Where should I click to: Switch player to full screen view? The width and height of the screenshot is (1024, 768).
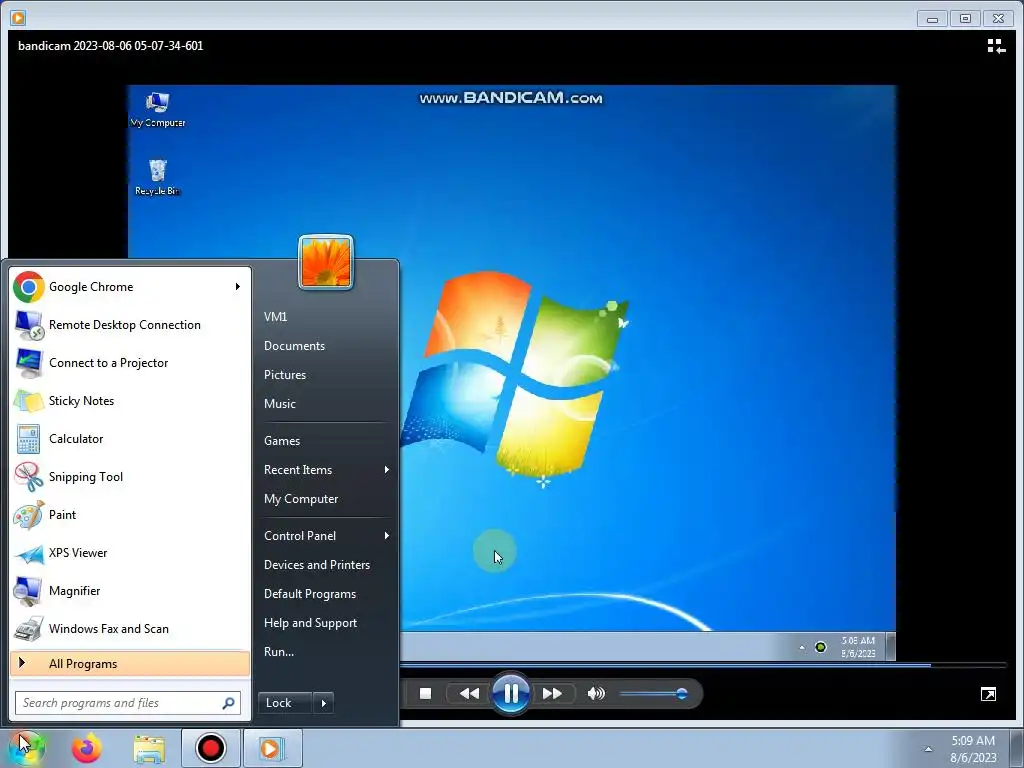click(988, 694)
